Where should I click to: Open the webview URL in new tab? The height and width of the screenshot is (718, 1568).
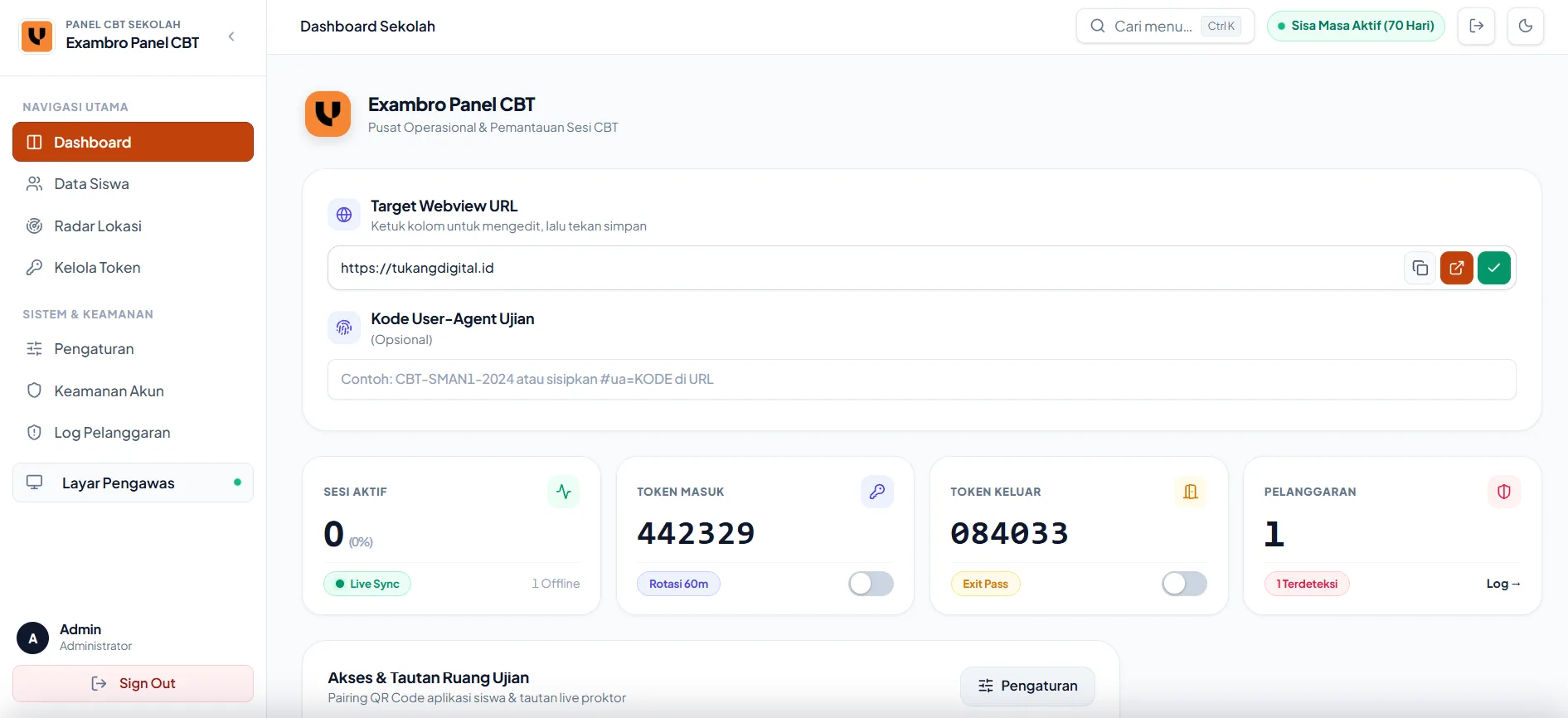(x=1456, y=268)
